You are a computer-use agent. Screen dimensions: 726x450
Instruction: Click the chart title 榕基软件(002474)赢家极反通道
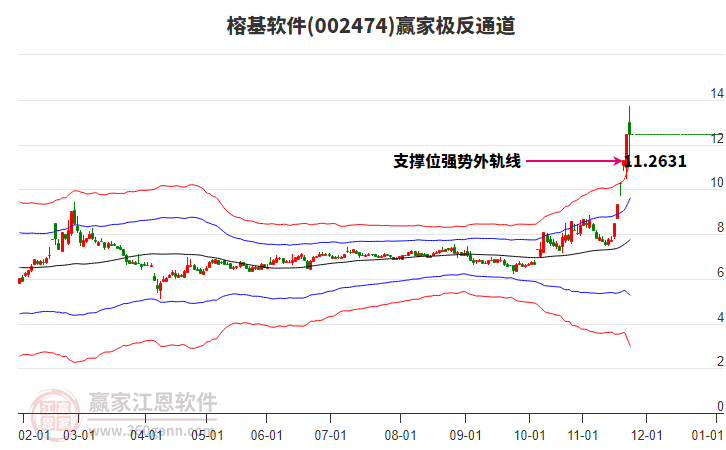(371, 26)
